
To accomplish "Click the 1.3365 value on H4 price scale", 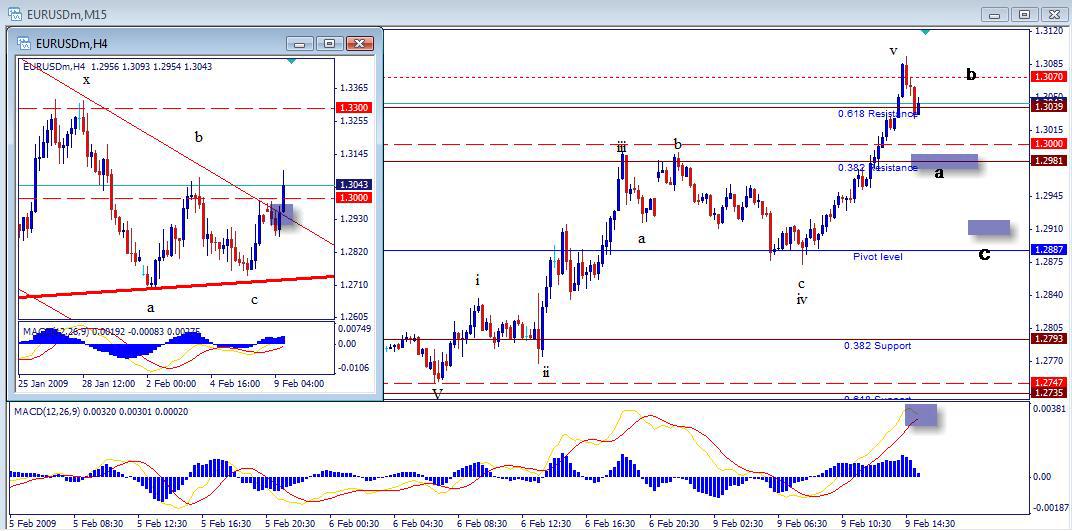I will 353,87.
